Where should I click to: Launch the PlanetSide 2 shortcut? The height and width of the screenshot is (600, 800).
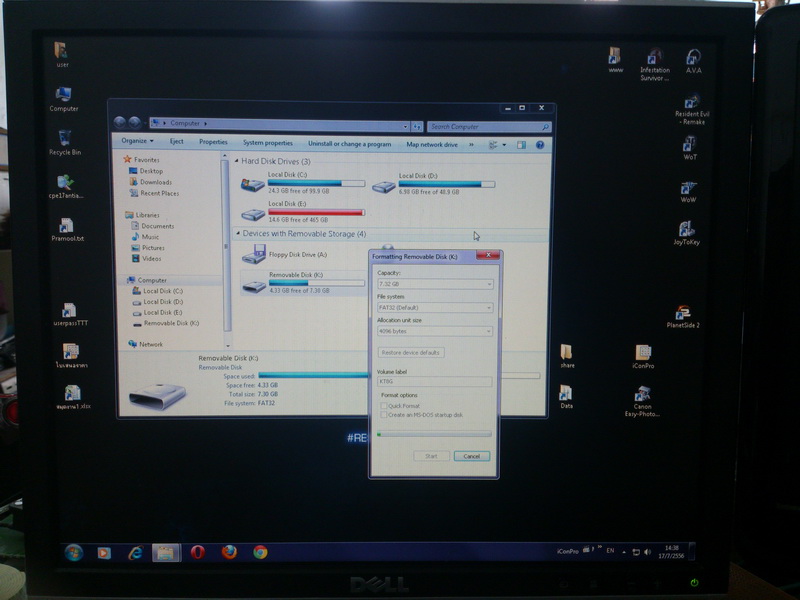683,316
